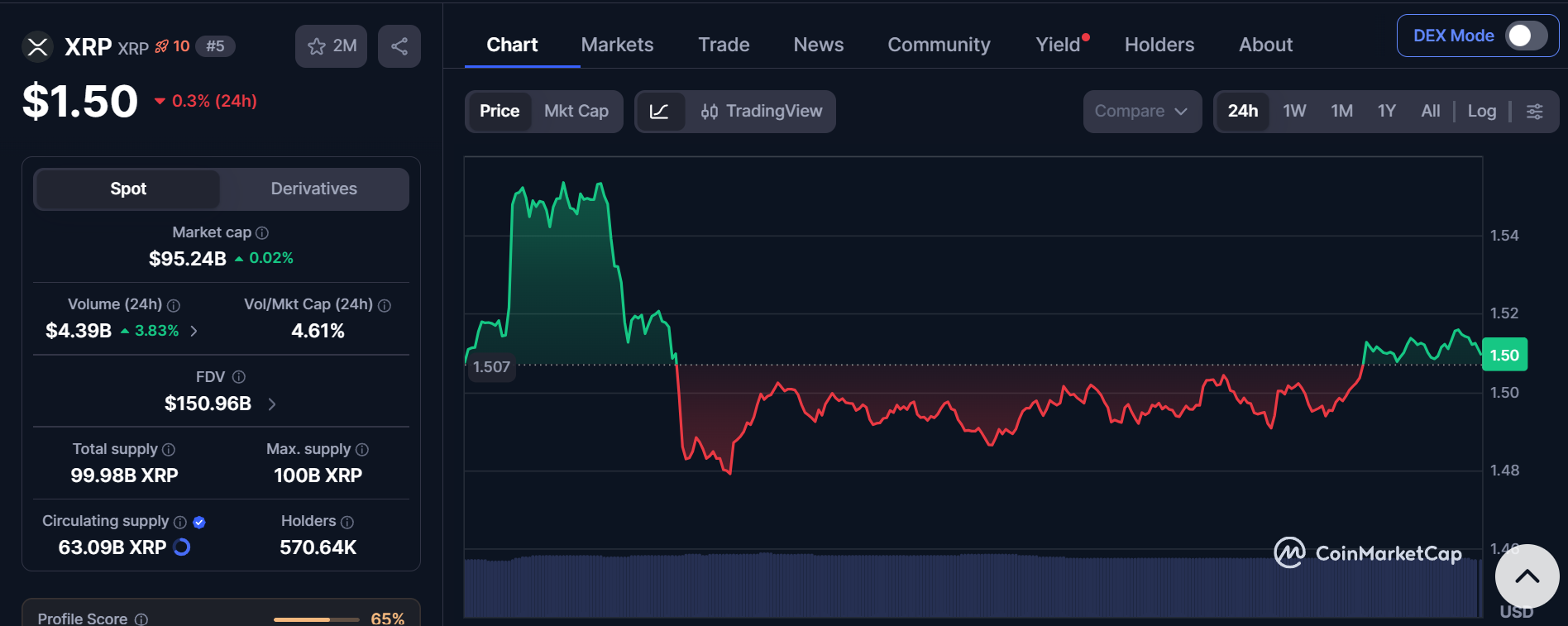The image size is (1568, 626).
Task: Click the circulating supply progress ring
Action: tap(182, 547)
